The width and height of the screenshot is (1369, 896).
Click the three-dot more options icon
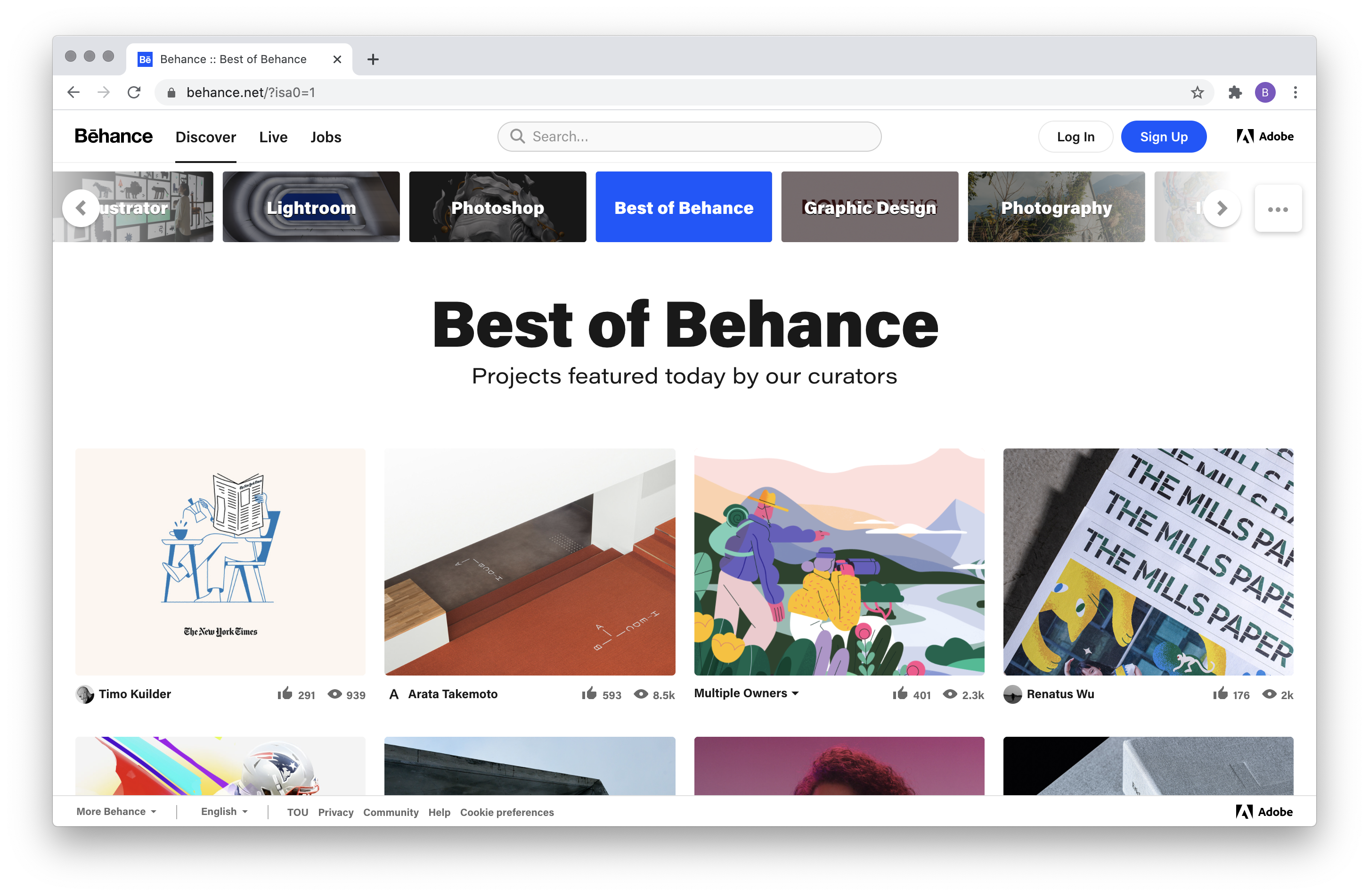(1278, 208)
